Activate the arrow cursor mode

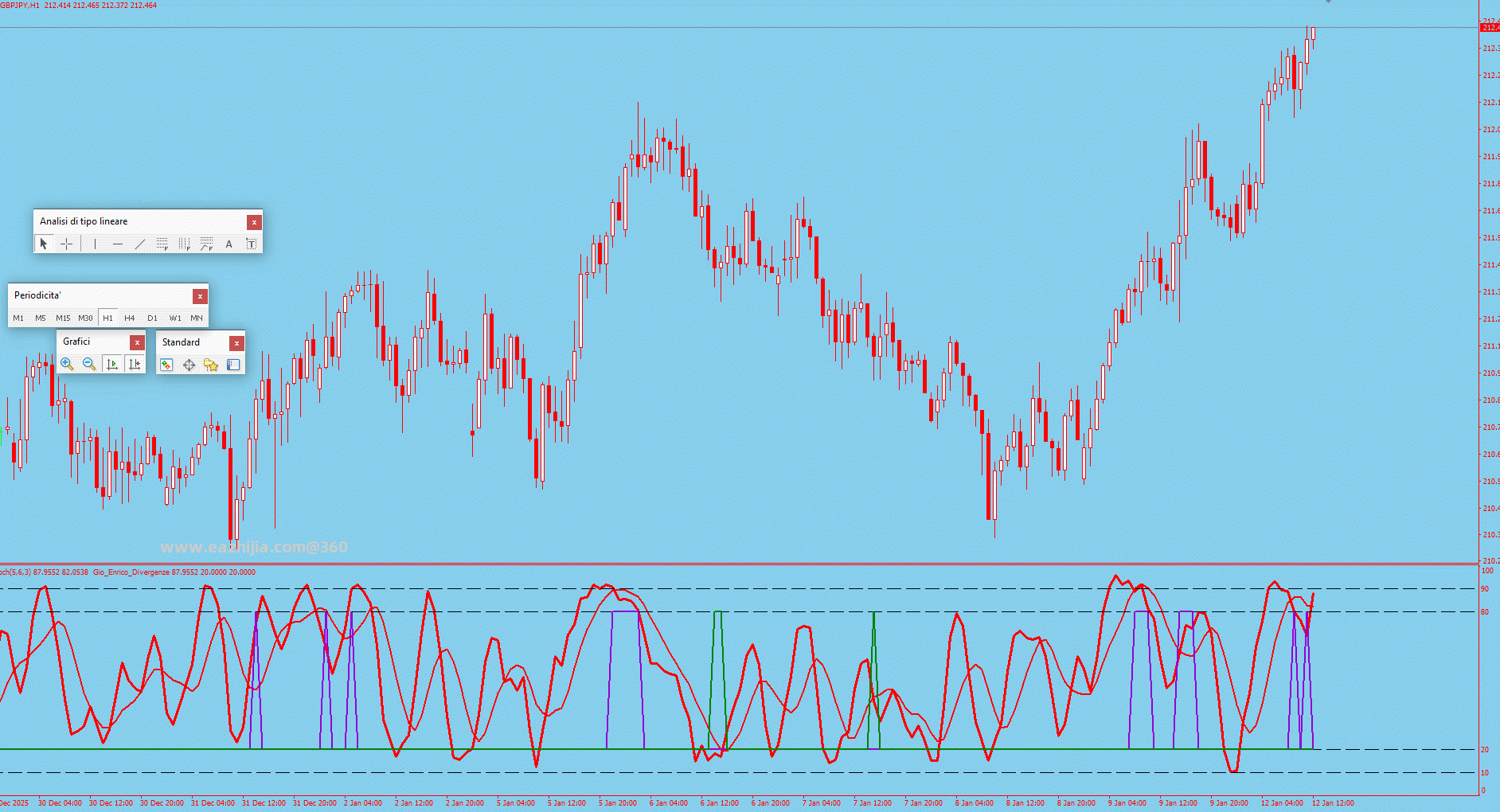point(44,244)
